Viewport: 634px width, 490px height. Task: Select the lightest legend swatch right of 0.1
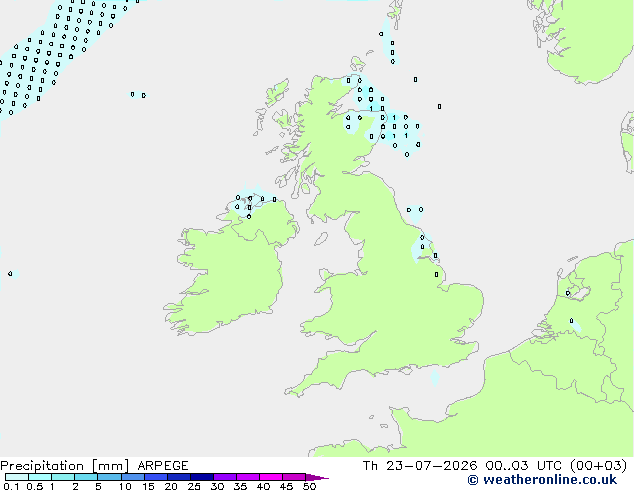click(x=17, y=477)
